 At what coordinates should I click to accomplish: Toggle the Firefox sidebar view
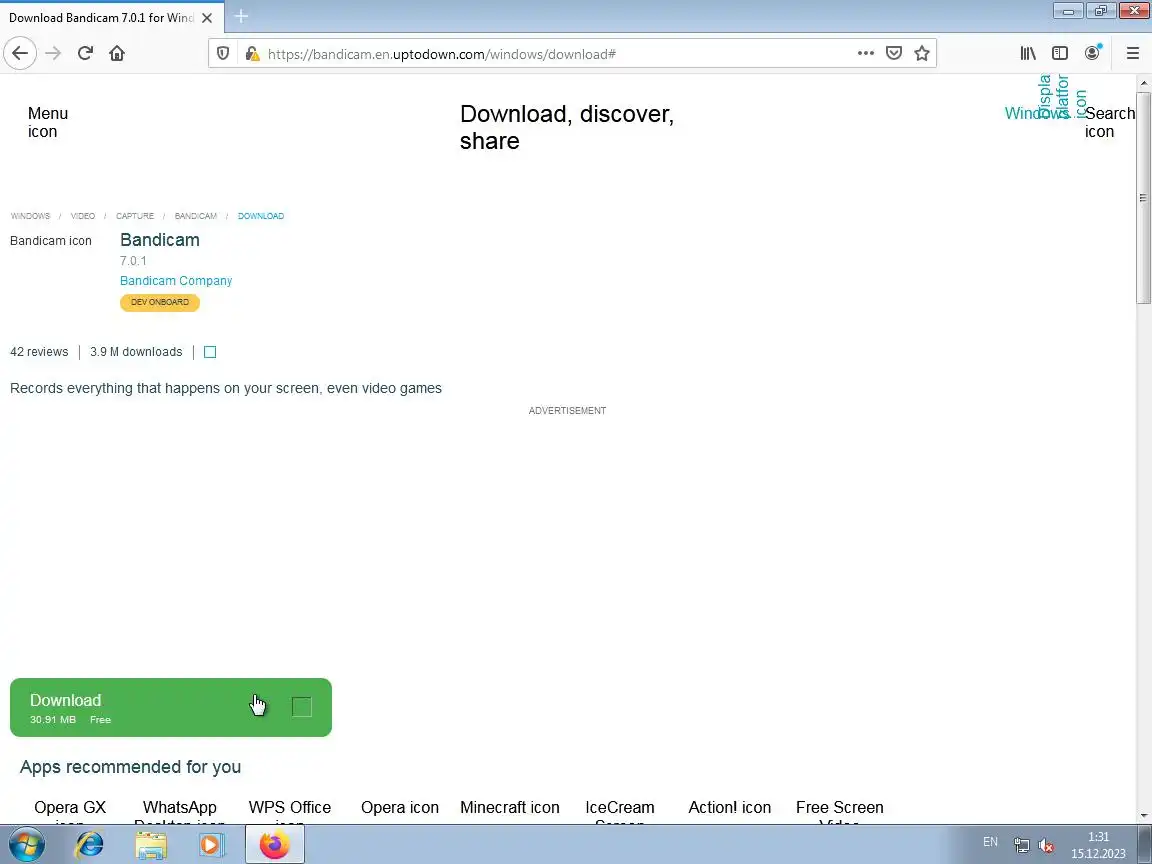1059,54
